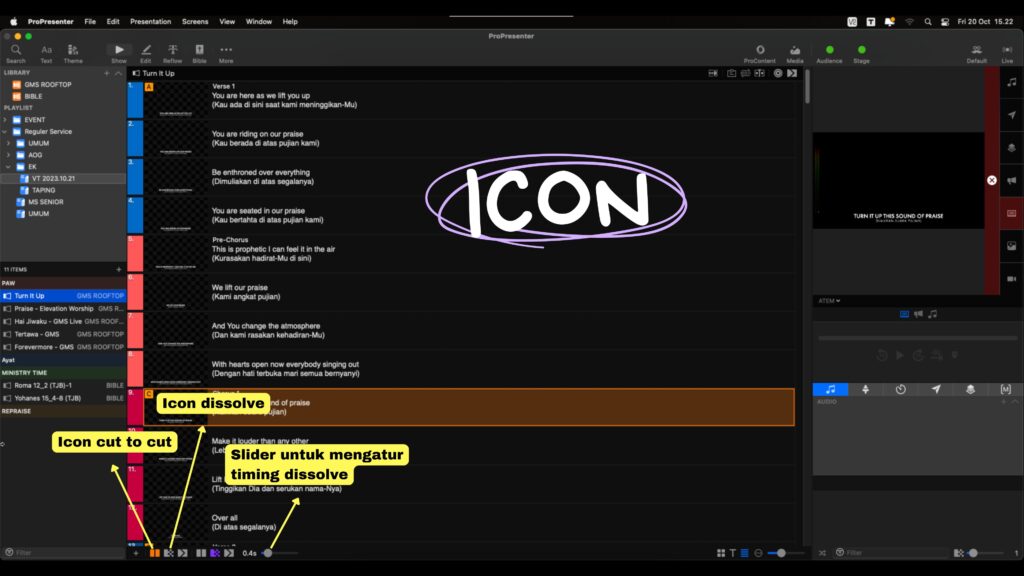1024x576 pixels.
Task: Clear the video input layer with camera icon
Action: point(1012,278)
